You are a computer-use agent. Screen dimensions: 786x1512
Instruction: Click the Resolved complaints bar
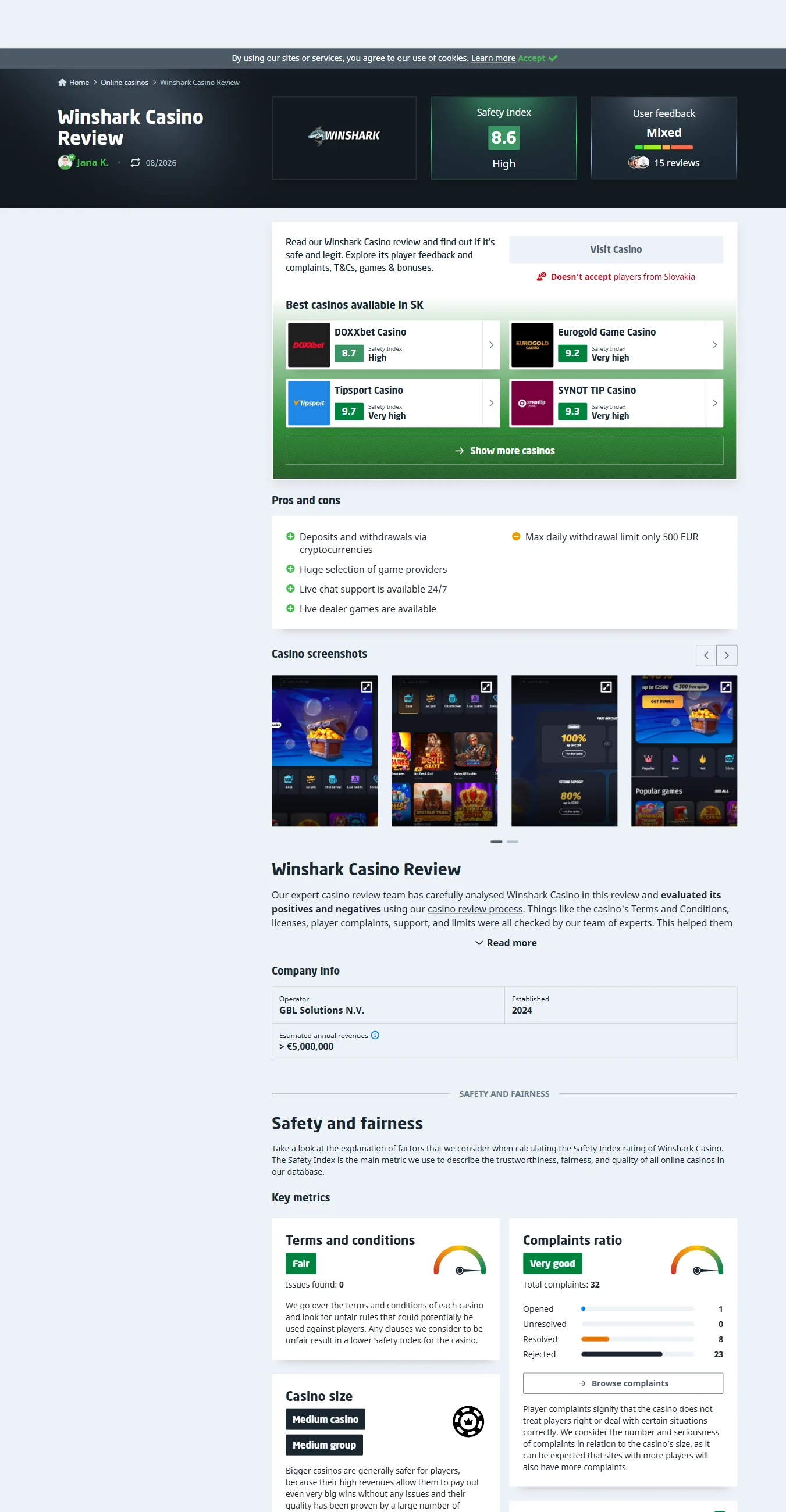click(x=638, y=1339)
